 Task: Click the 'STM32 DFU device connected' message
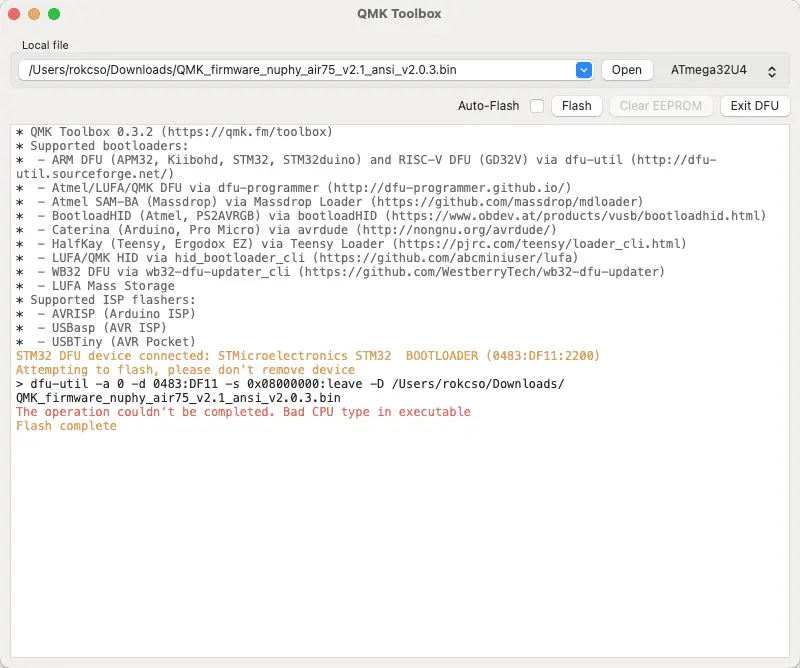(308, 356)
